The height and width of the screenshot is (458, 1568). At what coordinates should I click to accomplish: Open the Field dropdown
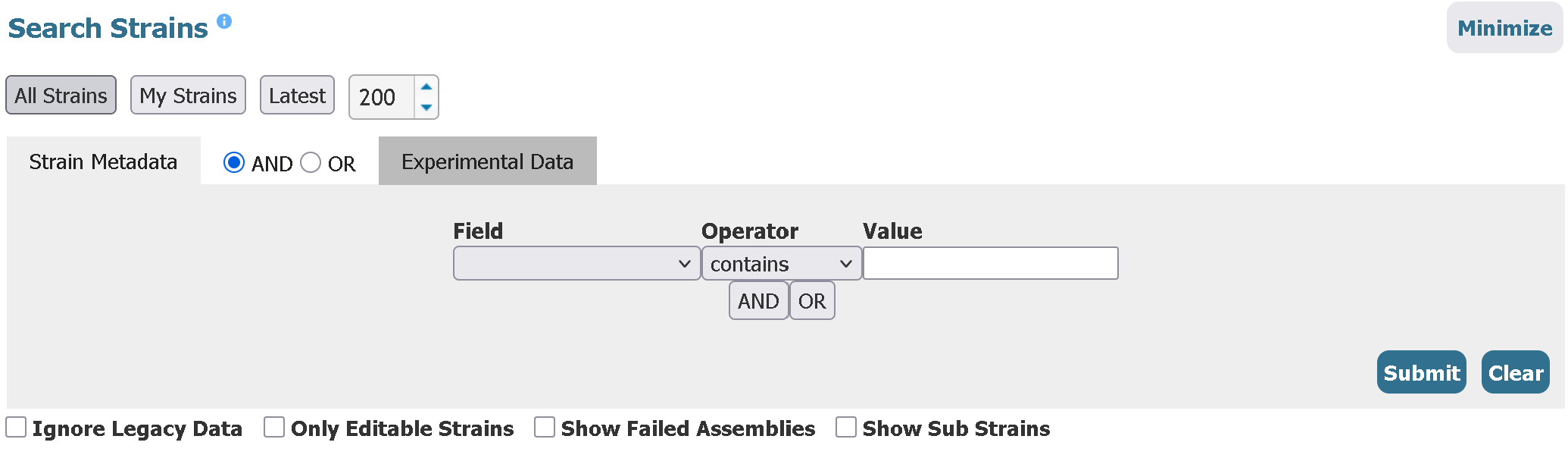point(576,264)
